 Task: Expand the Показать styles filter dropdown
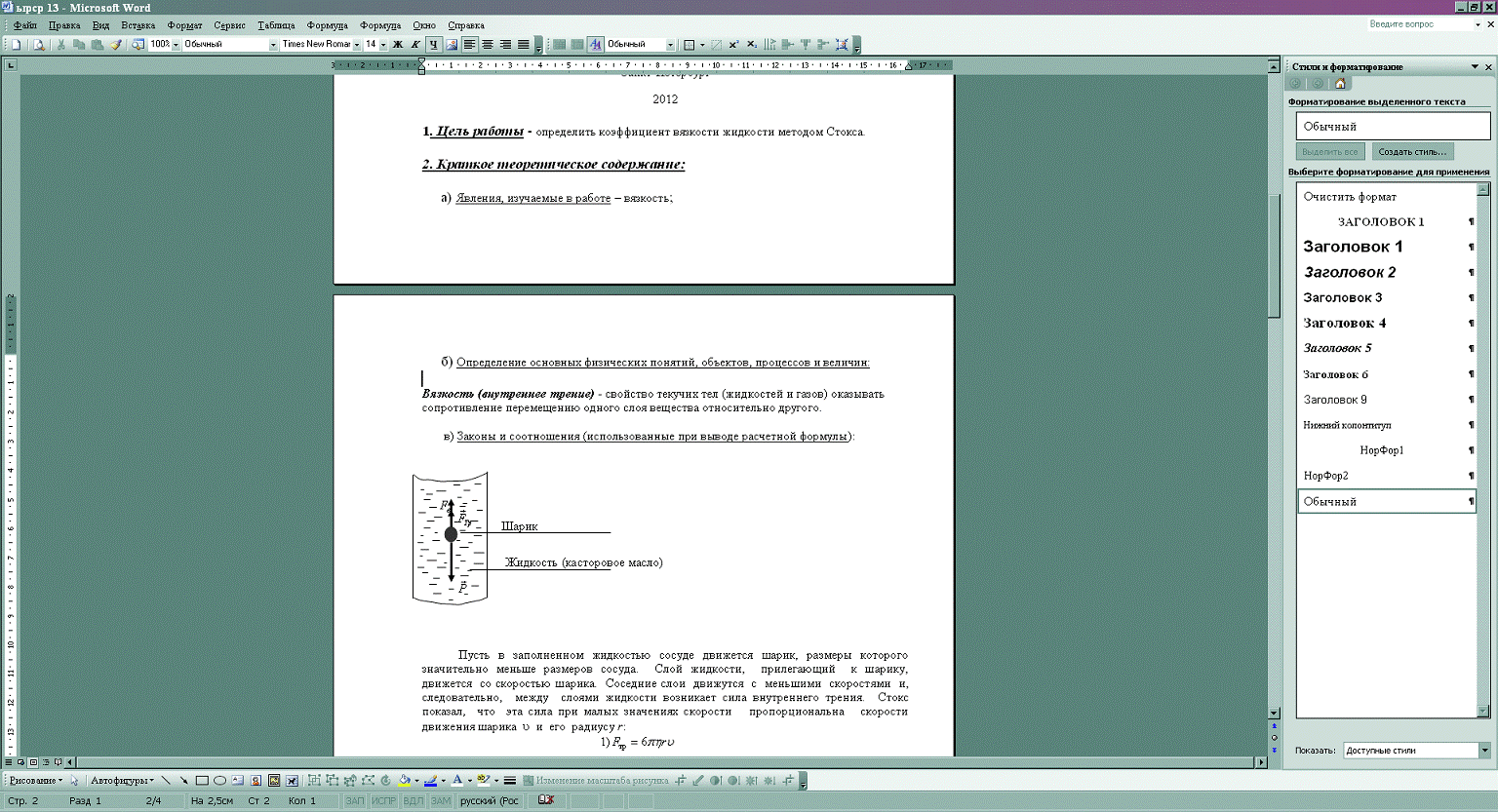click(1484, 751)
